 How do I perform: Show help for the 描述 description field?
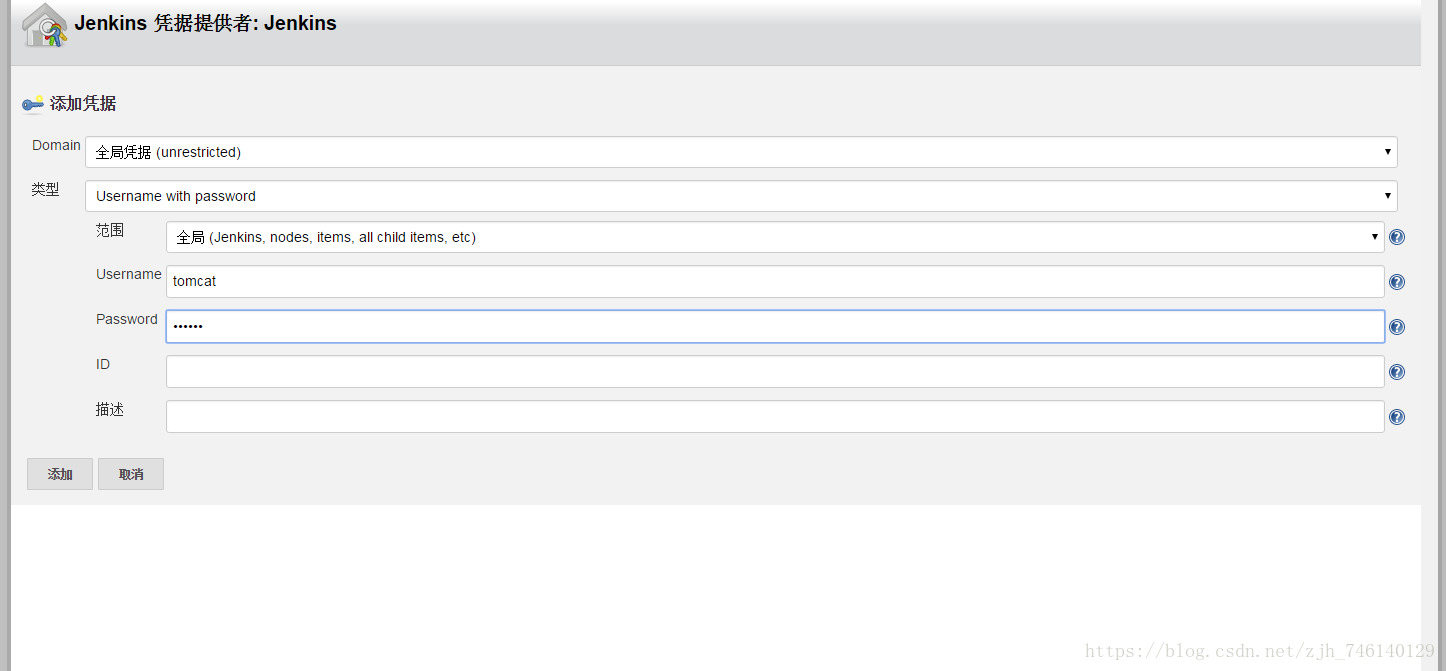(x=1397, y=417)
